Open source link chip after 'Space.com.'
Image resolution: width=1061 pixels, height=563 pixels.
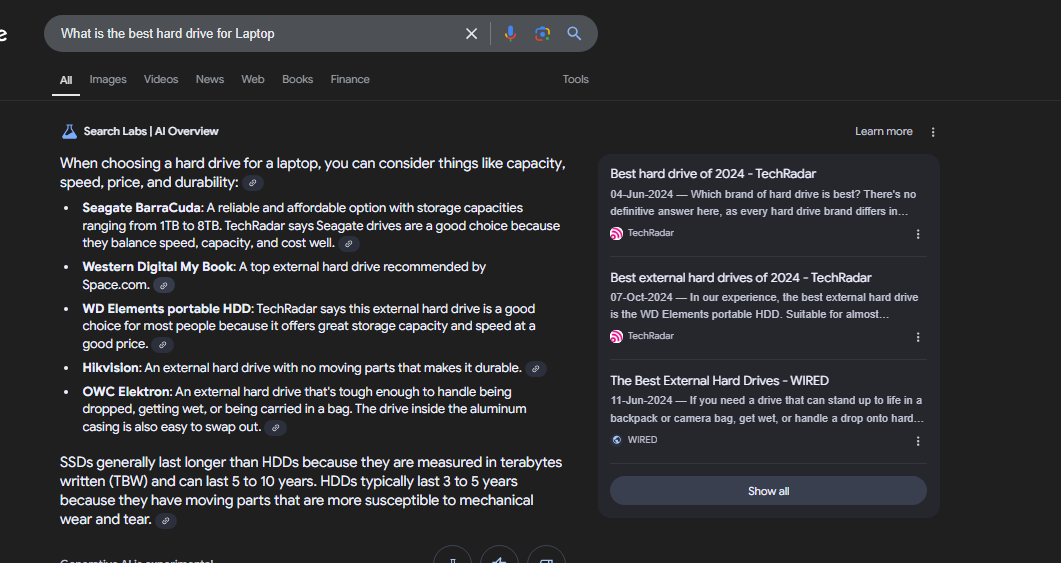(x=163, y=286)
